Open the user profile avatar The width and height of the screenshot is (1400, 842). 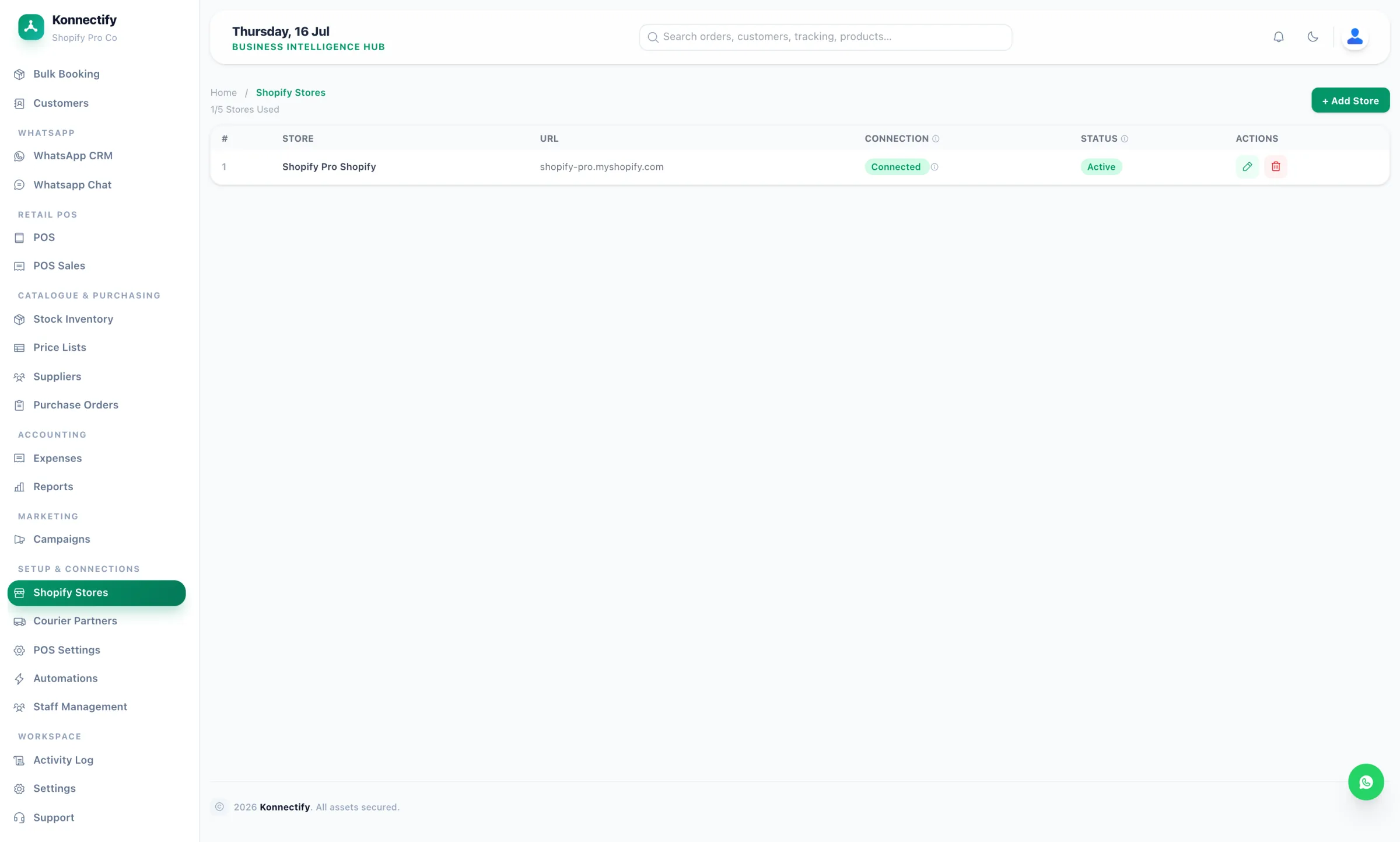click(x=1354, y=37)
